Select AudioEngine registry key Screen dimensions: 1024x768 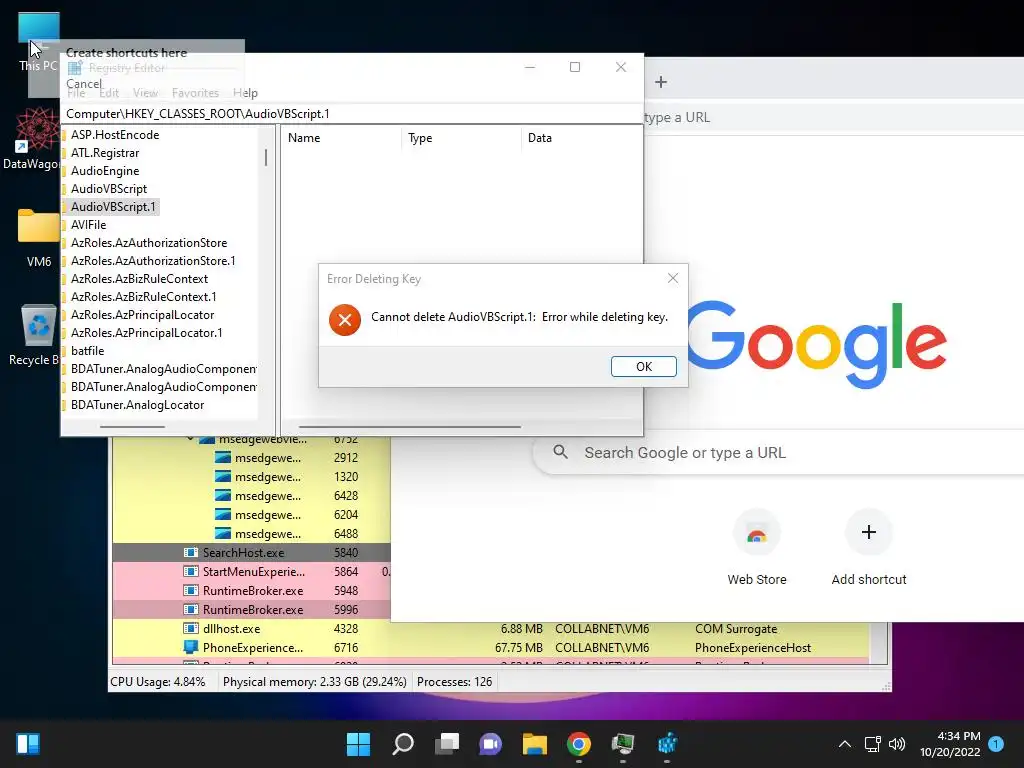click(x=105, y=170)
